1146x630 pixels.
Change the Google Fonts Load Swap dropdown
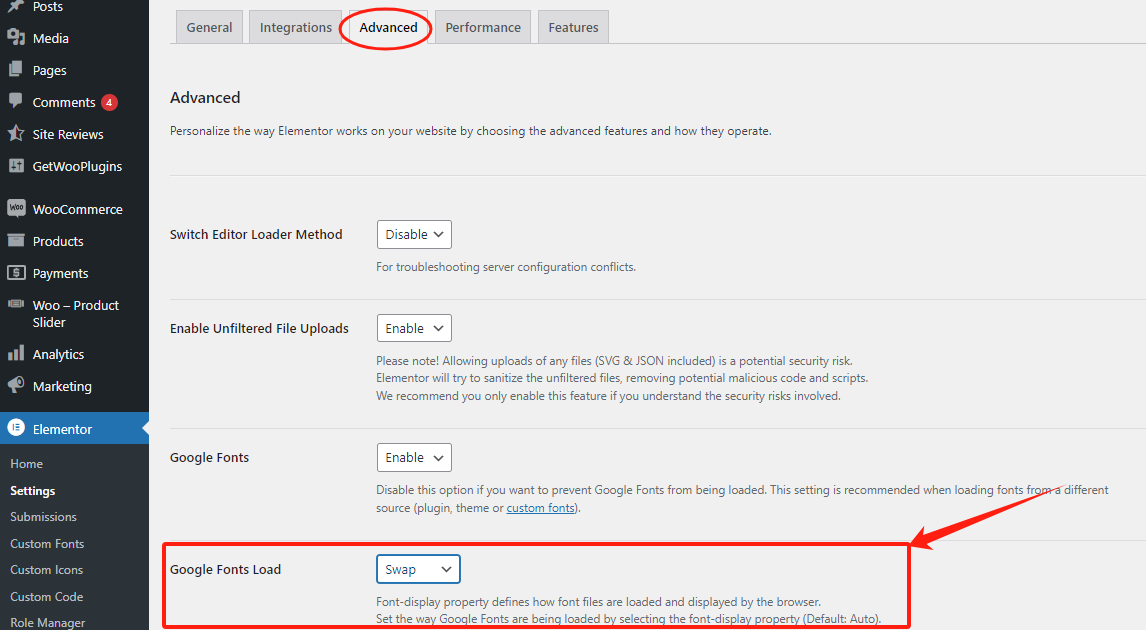418,568
